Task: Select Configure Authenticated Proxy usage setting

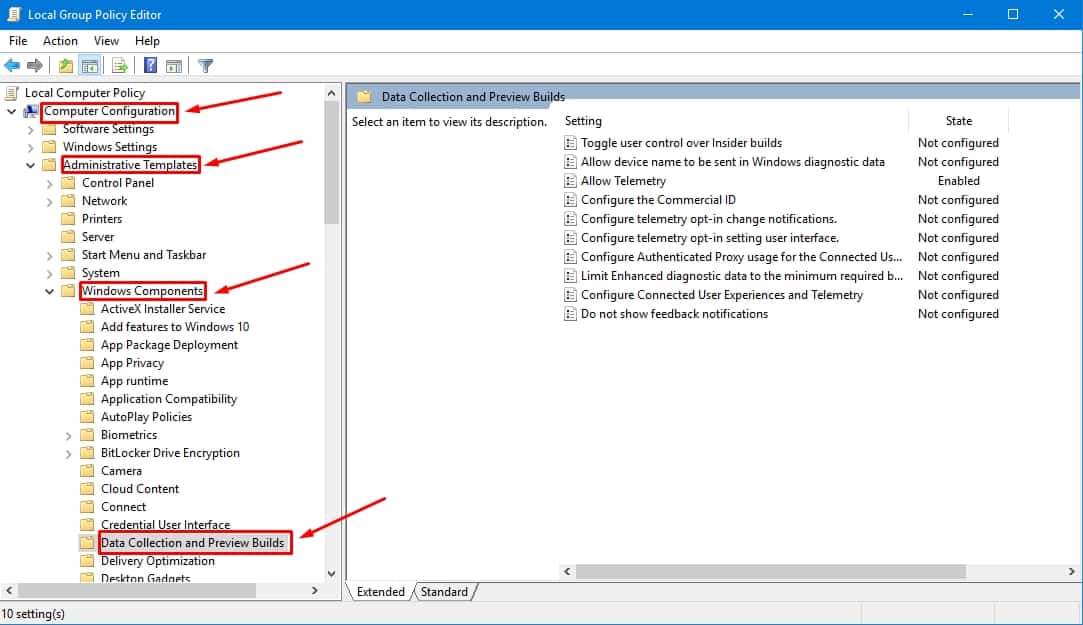Action: 741,257
